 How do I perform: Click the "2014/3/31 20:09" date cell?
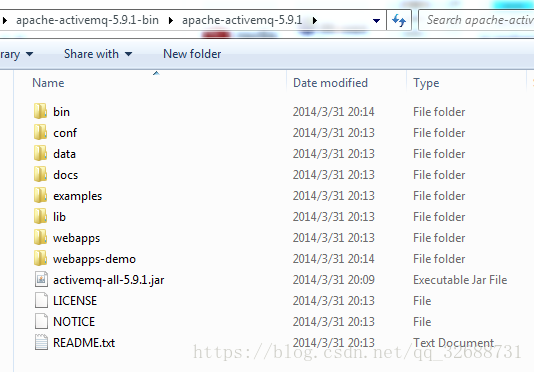click(x=333, y=280)
